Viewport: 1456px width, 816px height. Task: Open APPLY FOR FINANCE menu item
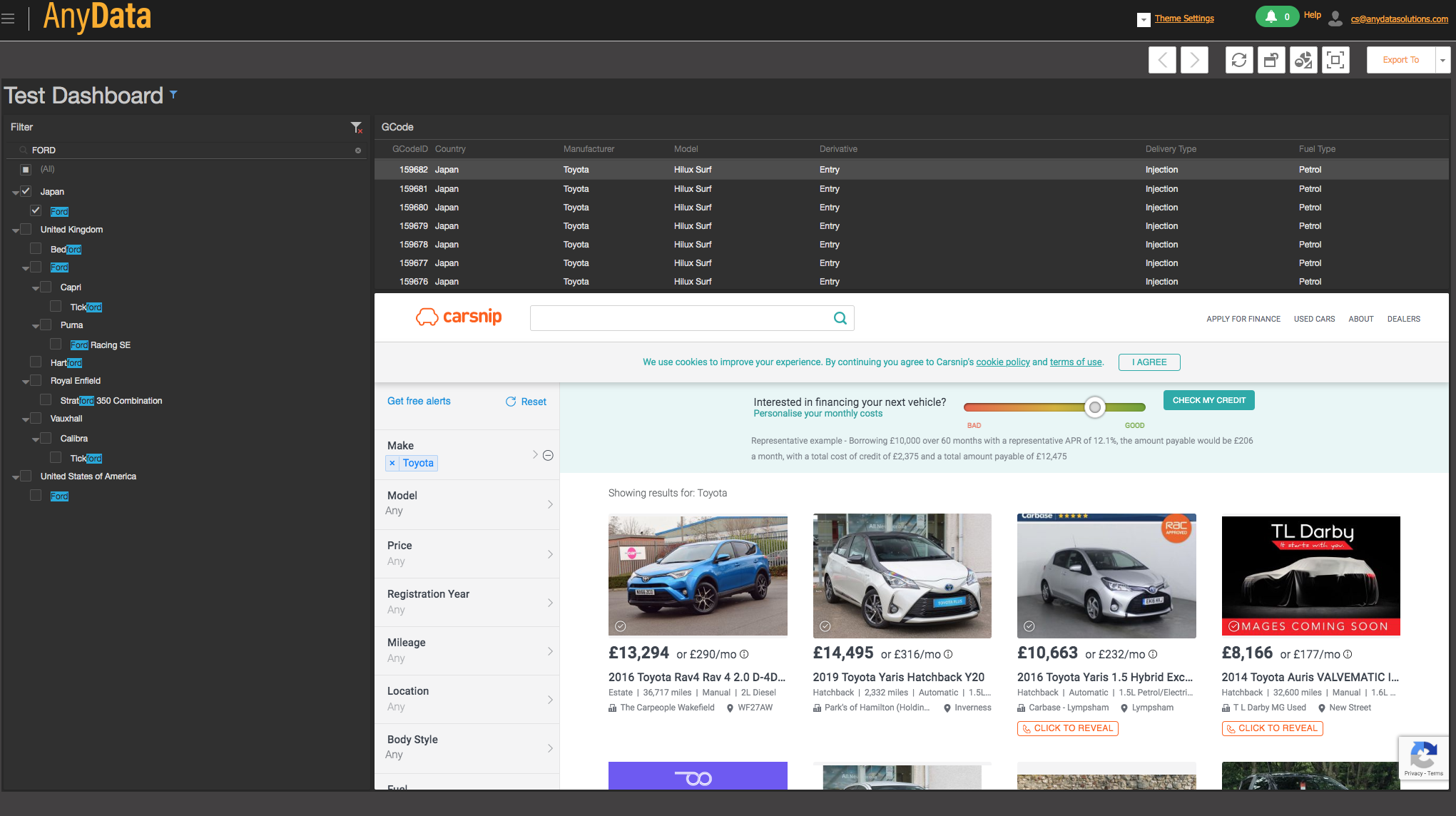click(x=1243, y=319)
